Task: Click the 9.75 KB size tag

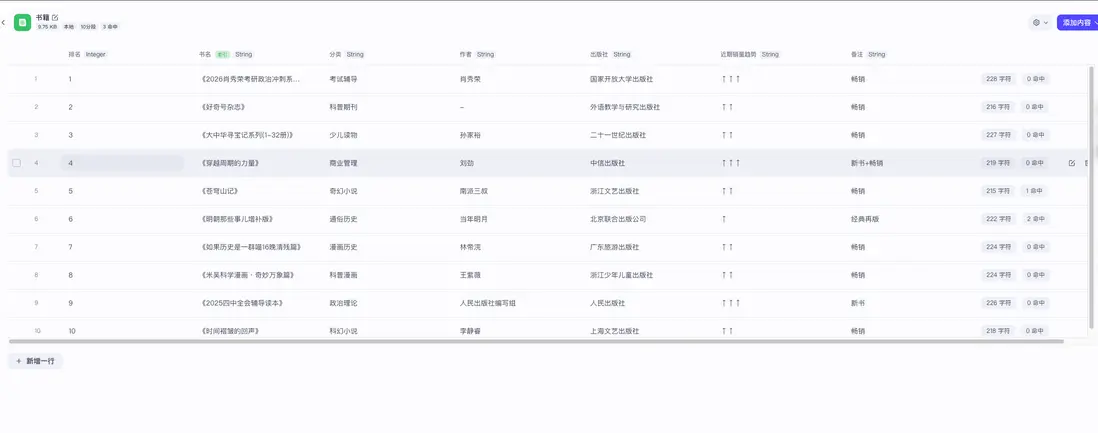Action: coord(47,27)
